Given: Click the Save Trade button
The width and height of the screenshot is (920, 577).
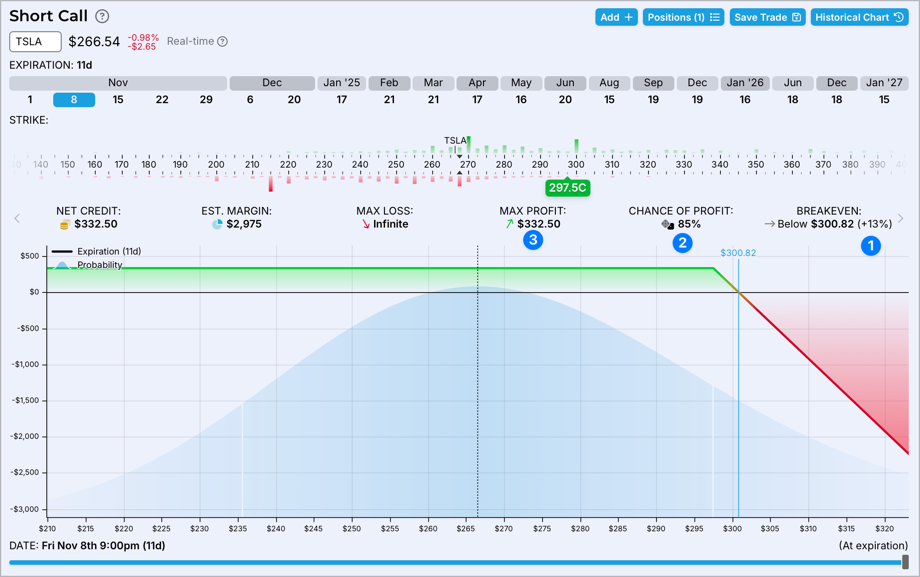Looking at the screenshot, I should (x=767, y=17).
